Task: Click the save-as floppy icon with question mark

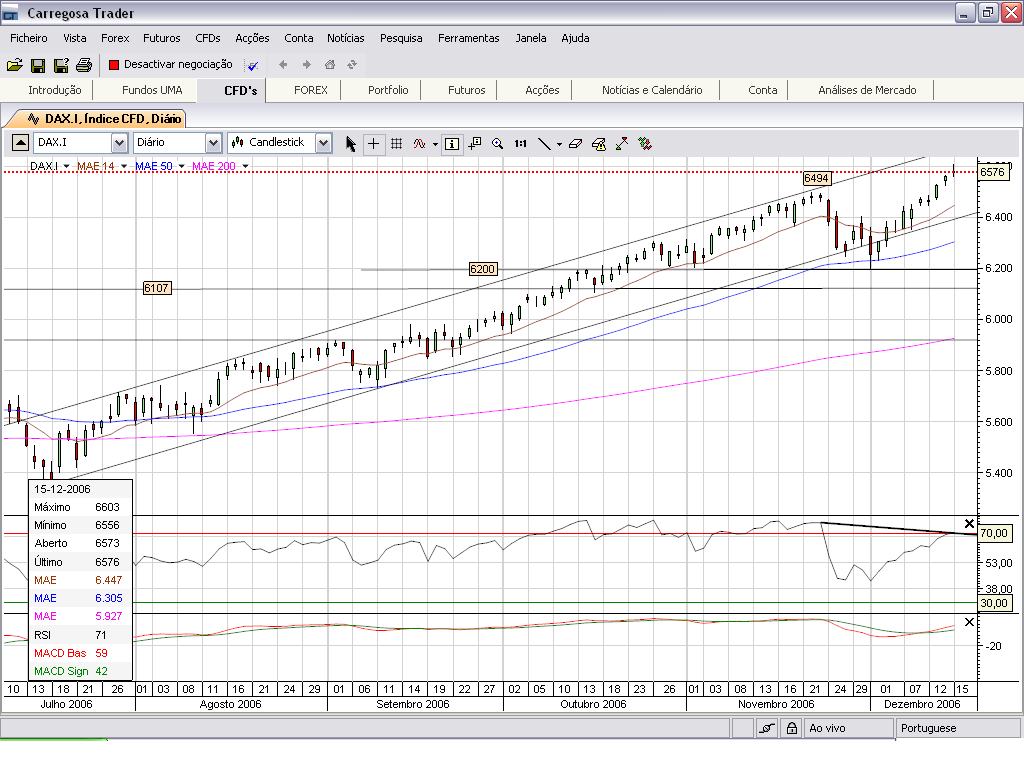Action: [x=61, y=65]
